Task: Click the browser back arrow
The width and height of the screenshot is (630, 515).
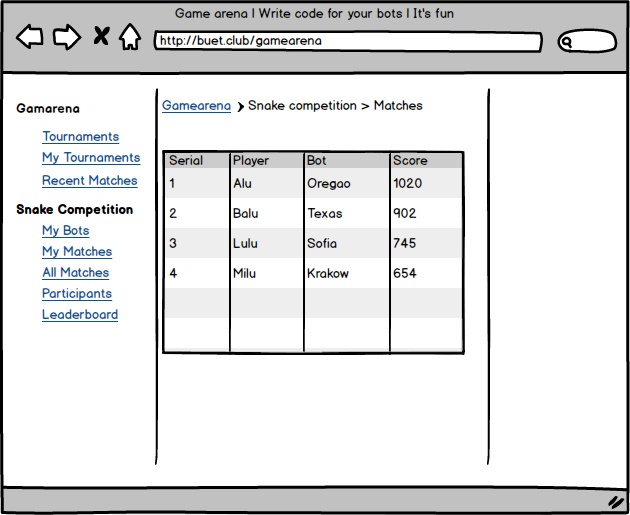Action: click(30, 37)
